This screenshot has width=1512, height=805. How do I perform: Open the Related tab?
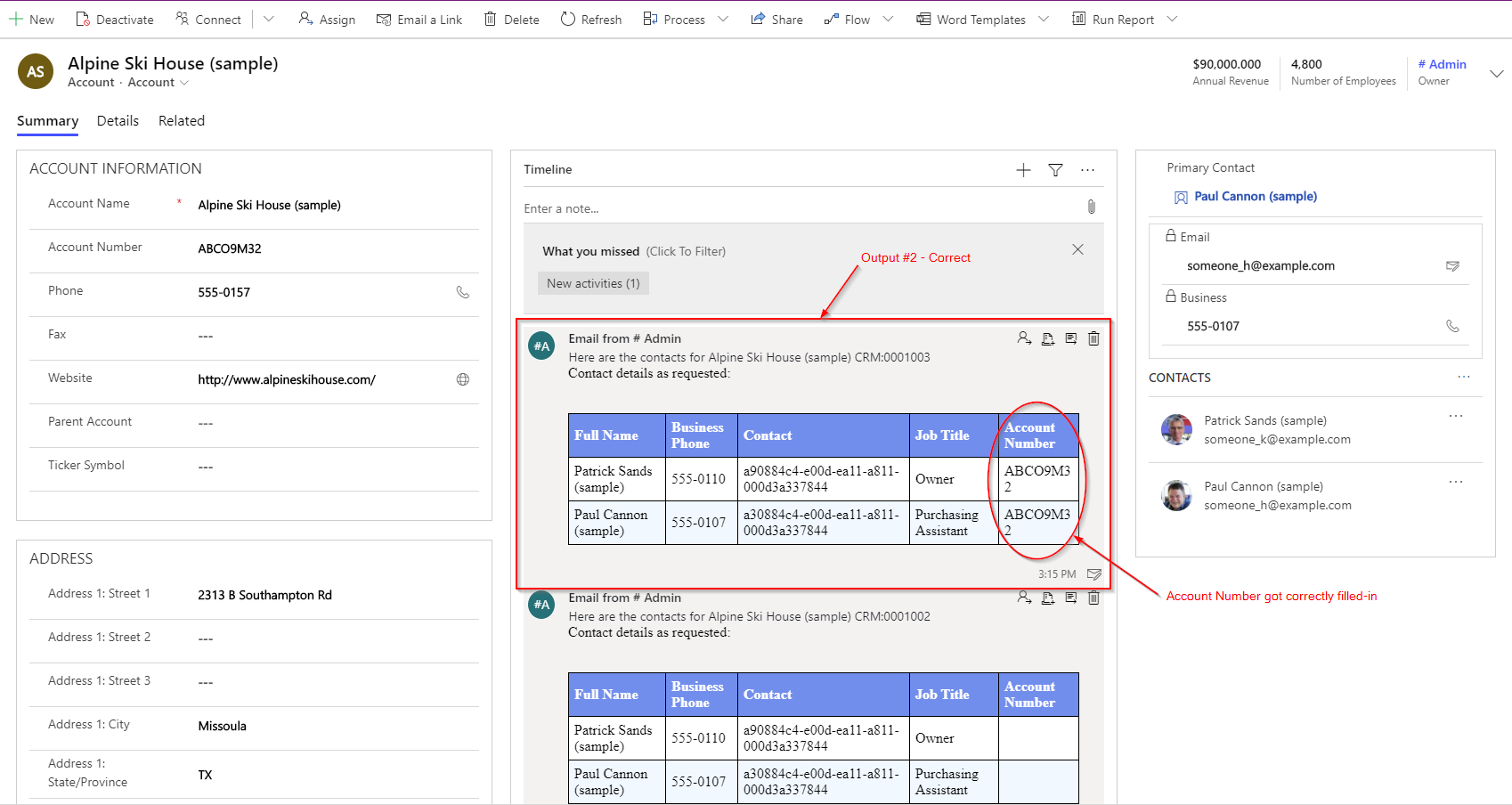182,121
